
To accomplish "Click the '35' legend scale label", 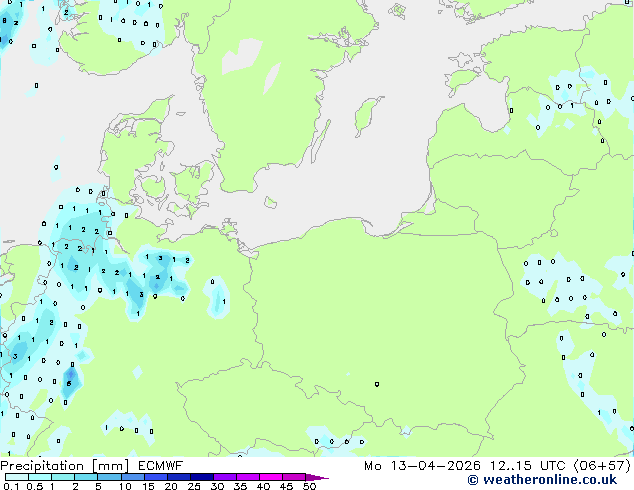I will pos(240,486).
